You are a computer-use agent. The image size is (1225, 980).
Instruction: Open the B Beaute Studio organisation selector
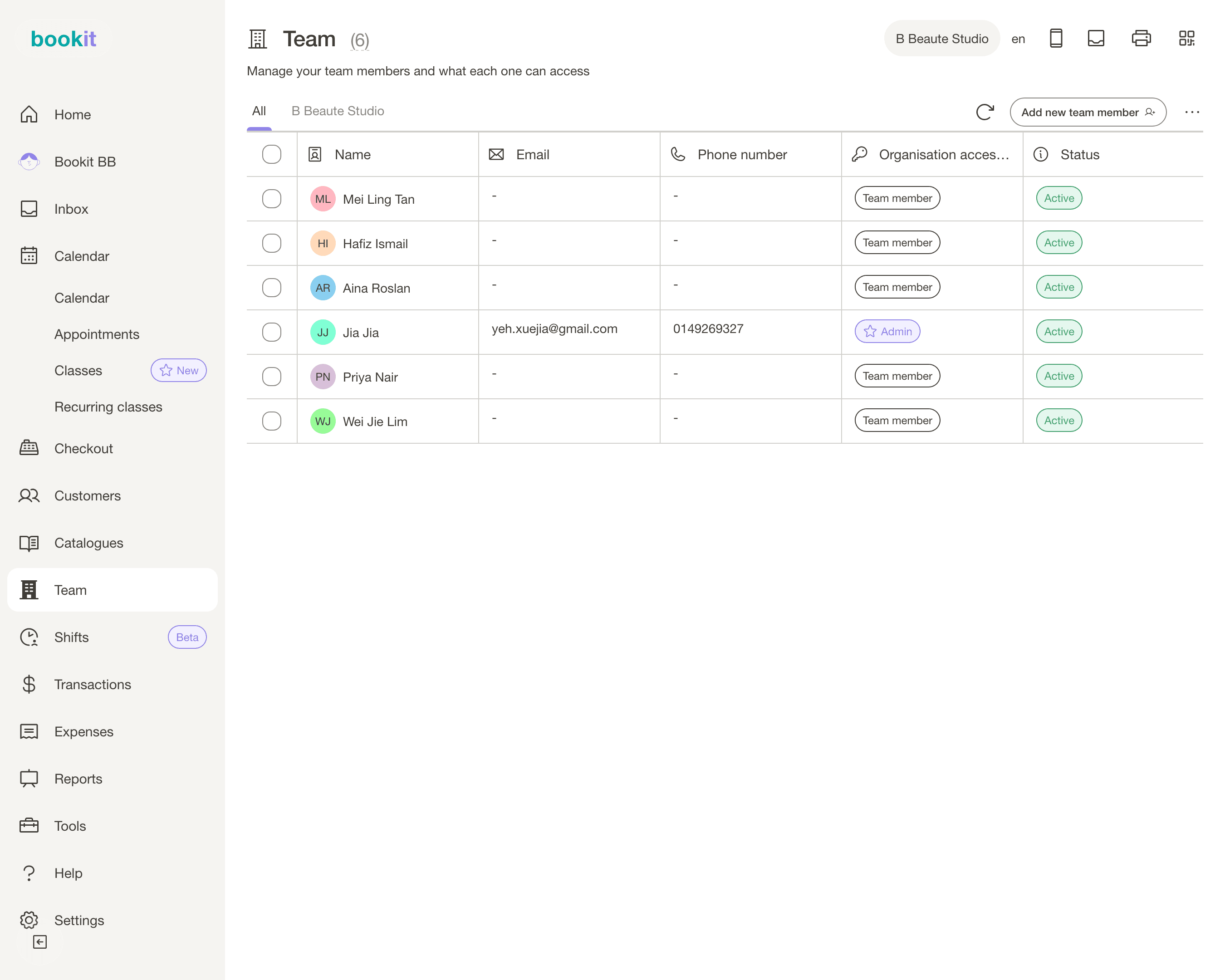tap(941, 39)
